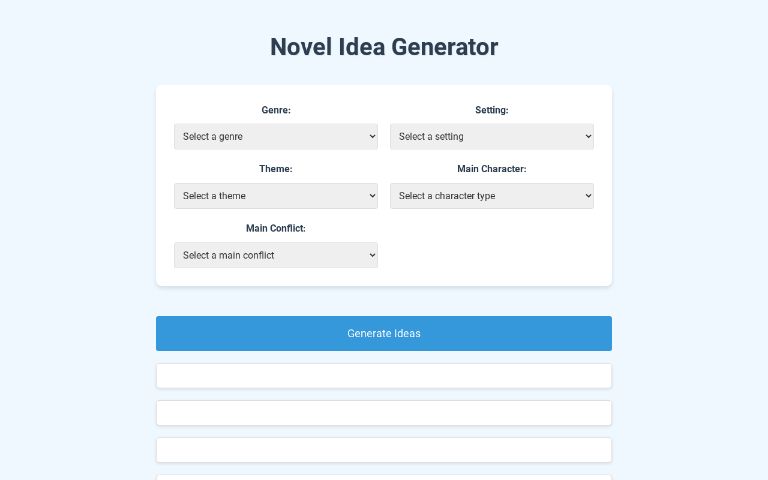The width and height of the screenshot is (768, 480).
Task: Click the "Main Conflict:" label
Action: [276, 228]
